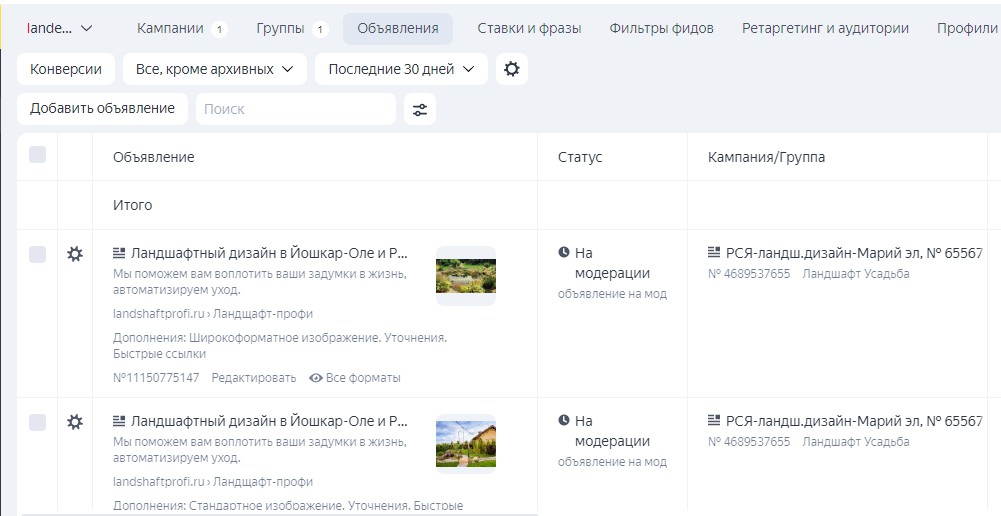Switch to the Кампании tab
This screenshot has height=516, width=1001.
pos(171,28)
